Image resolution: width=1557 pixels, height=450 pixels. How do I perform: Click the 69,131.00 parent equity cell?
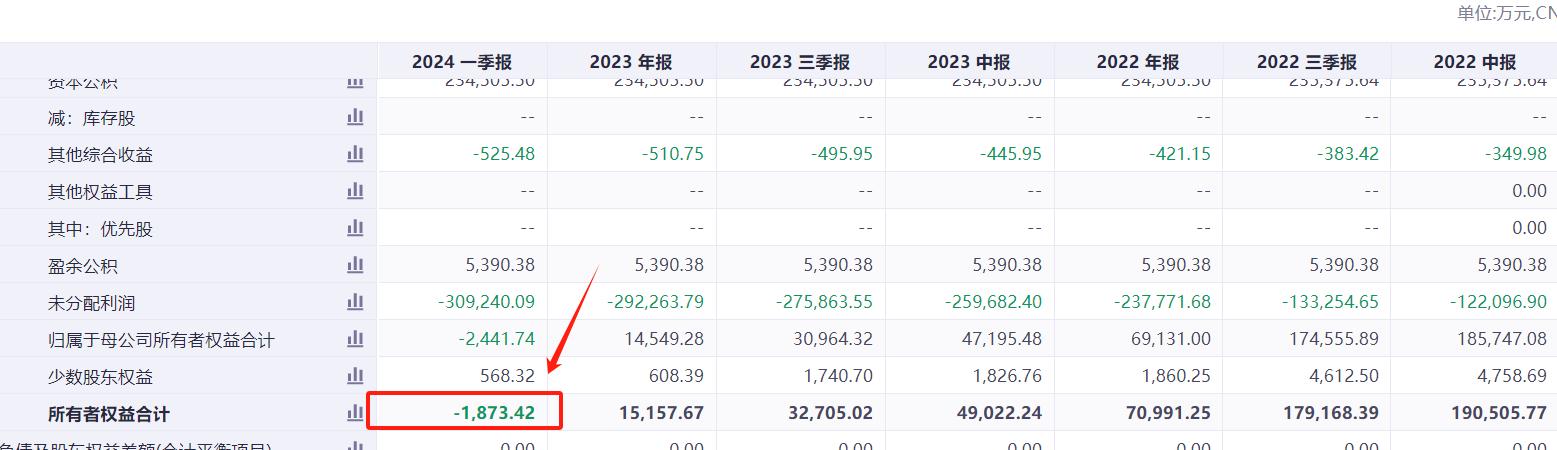click(1172, 340)
